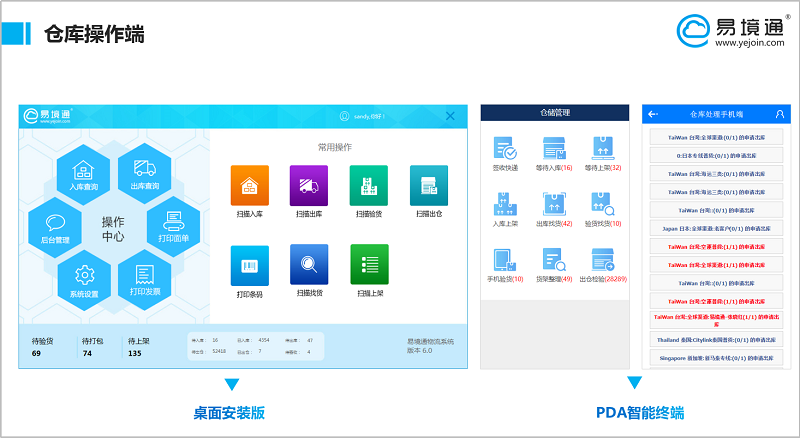Open 出库查询 hexagon tile
Screen dimensions: 800x438
[144, 173]
